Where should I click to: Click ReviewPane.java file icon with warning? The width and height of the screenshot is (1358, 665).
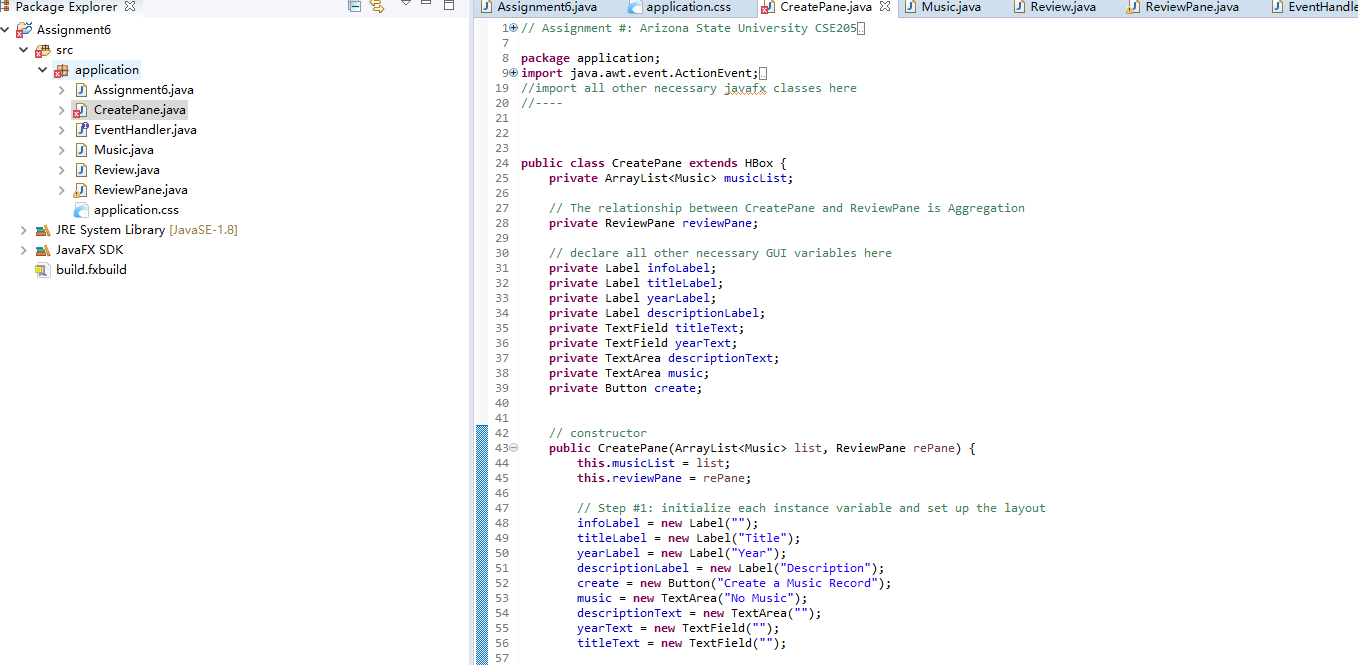click(x=81, y=190)
